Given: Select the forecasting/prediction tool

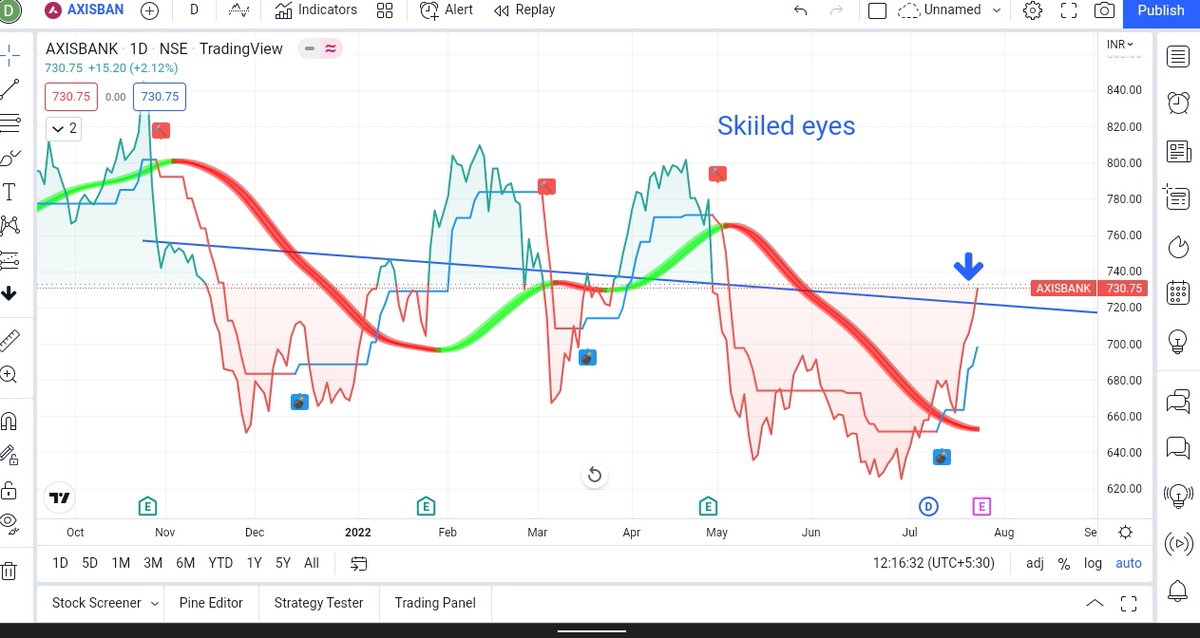Looking at the screenshot, I should [x=10, y=259].
